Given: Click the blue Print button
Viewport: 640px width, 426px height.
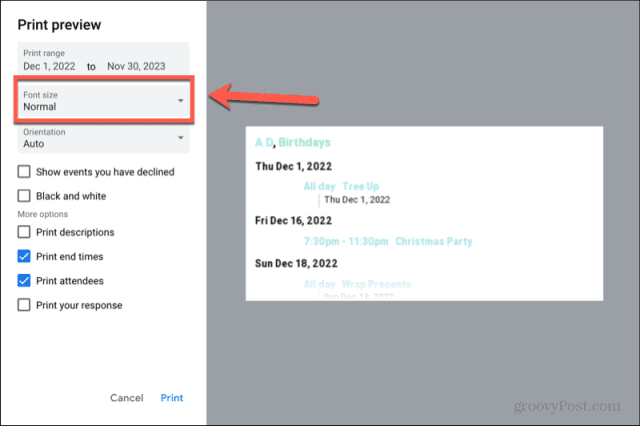Looking at the screenshot, I should coord(171,398).
